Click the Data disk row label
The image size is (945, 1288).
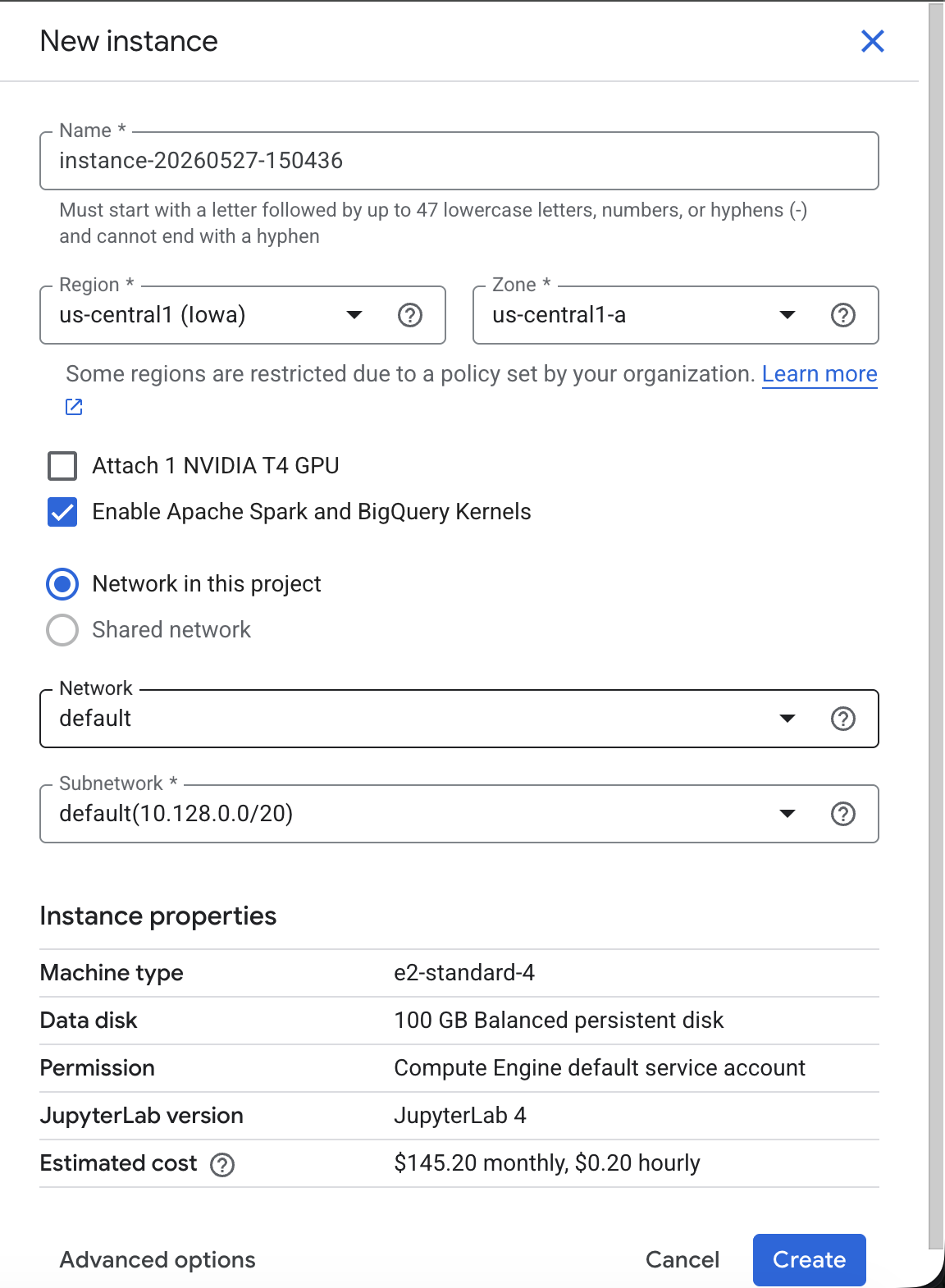tap(89, 1021)
